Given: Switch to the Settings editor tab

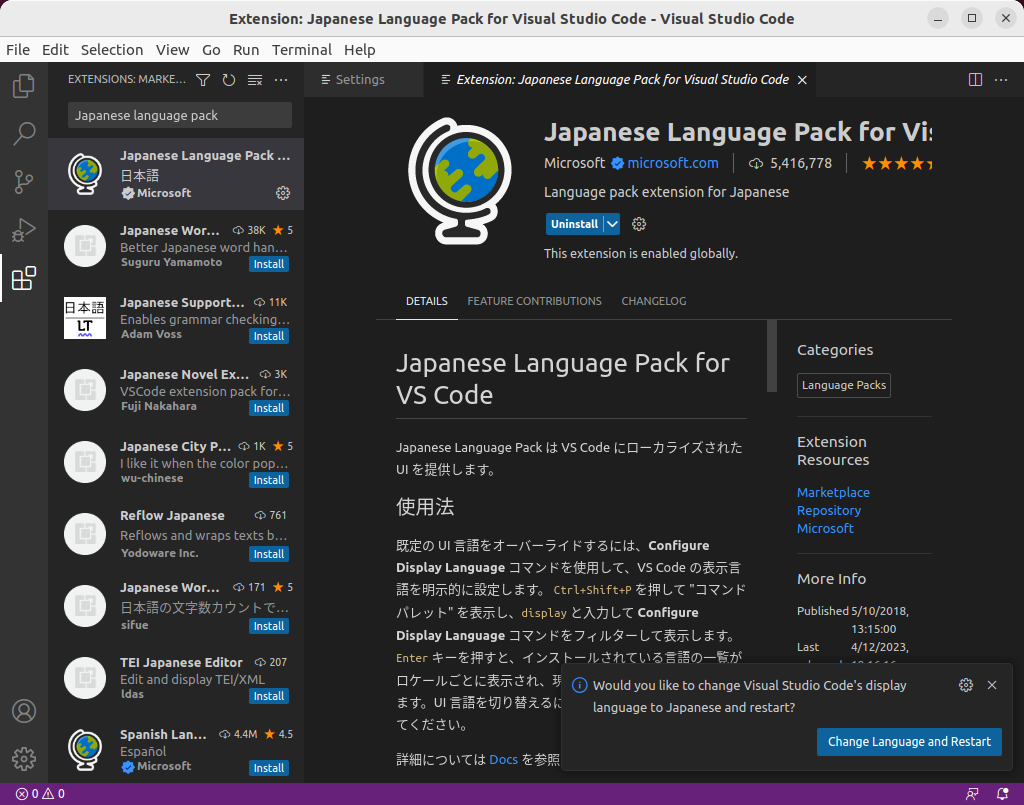Looking at the screenshot, I should pyautogui.click(x=364, y=80).
